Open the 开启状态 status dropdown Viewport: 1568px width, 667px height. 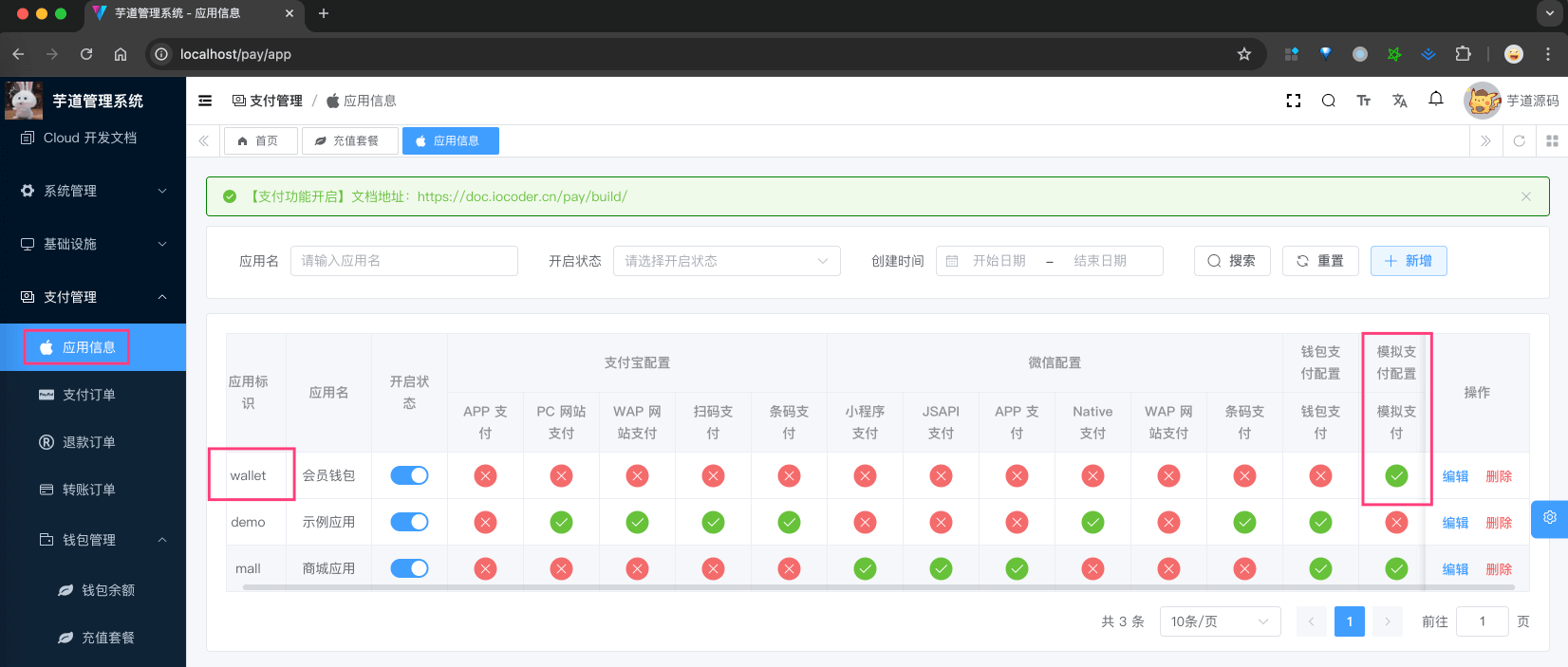(726, 261)
